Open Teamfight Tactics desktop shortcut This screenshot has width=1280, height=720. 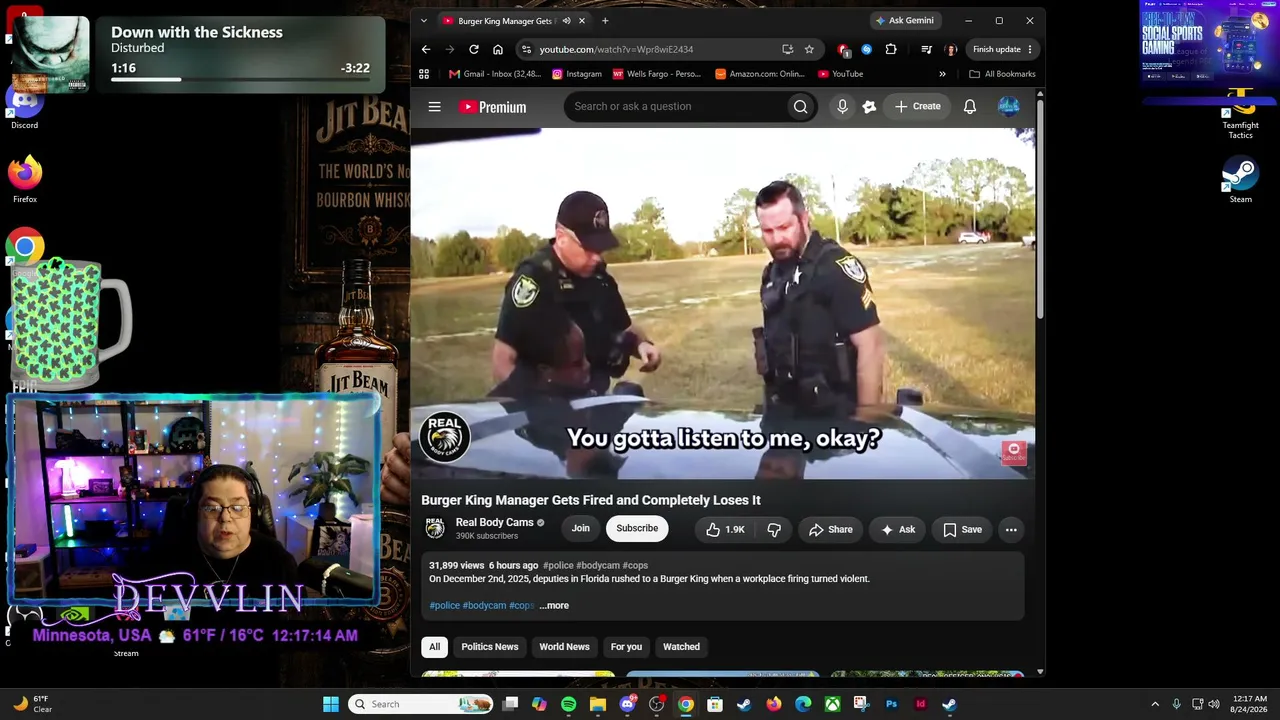tap(1240, 114)
